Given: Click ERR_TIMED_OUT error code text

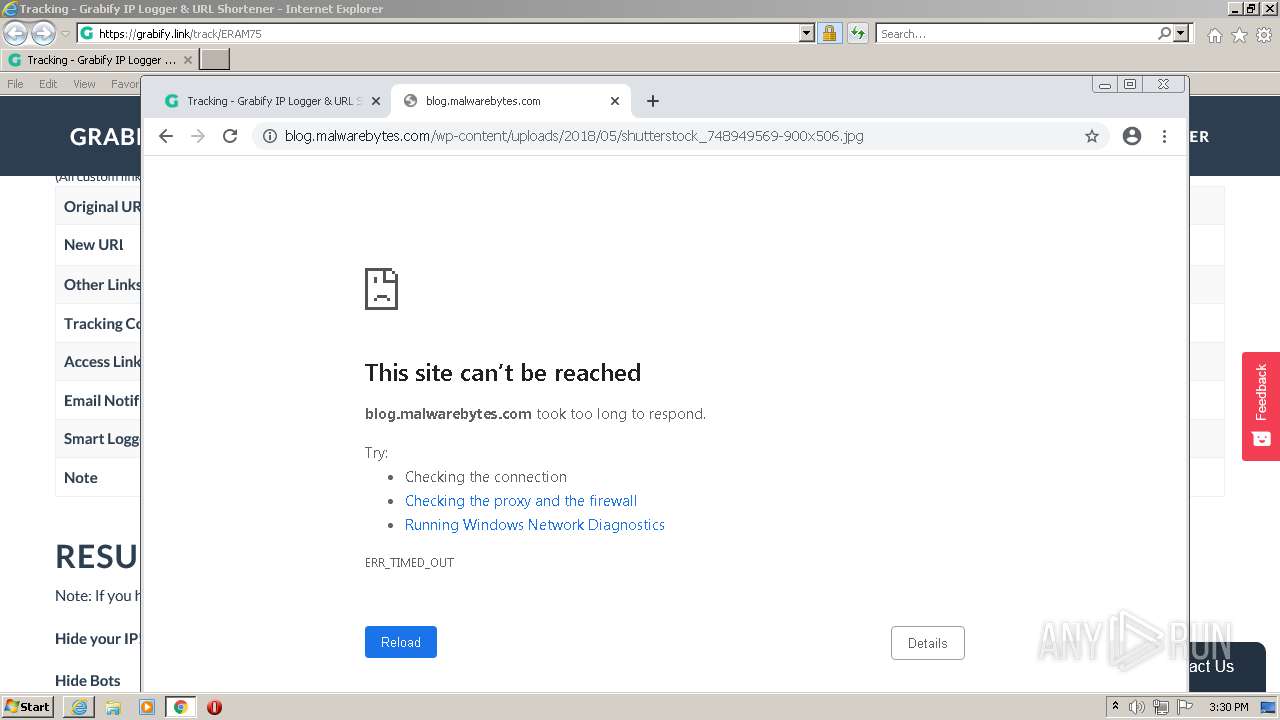Looking at the screenshot, I should point(409,563).
